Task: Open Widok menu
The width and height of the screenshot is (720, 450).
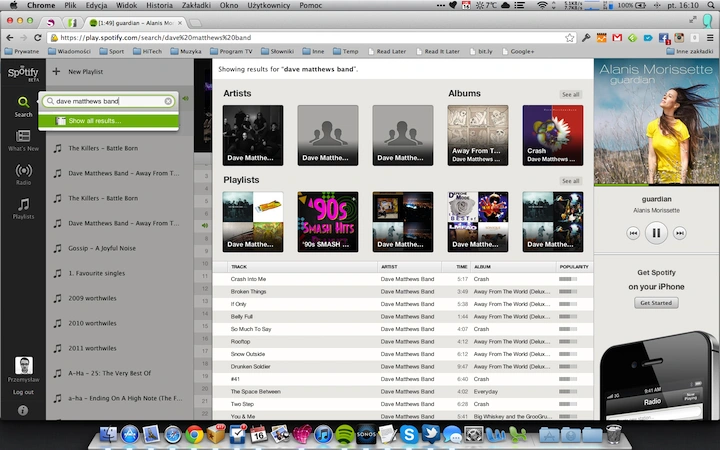Action: 126,6
